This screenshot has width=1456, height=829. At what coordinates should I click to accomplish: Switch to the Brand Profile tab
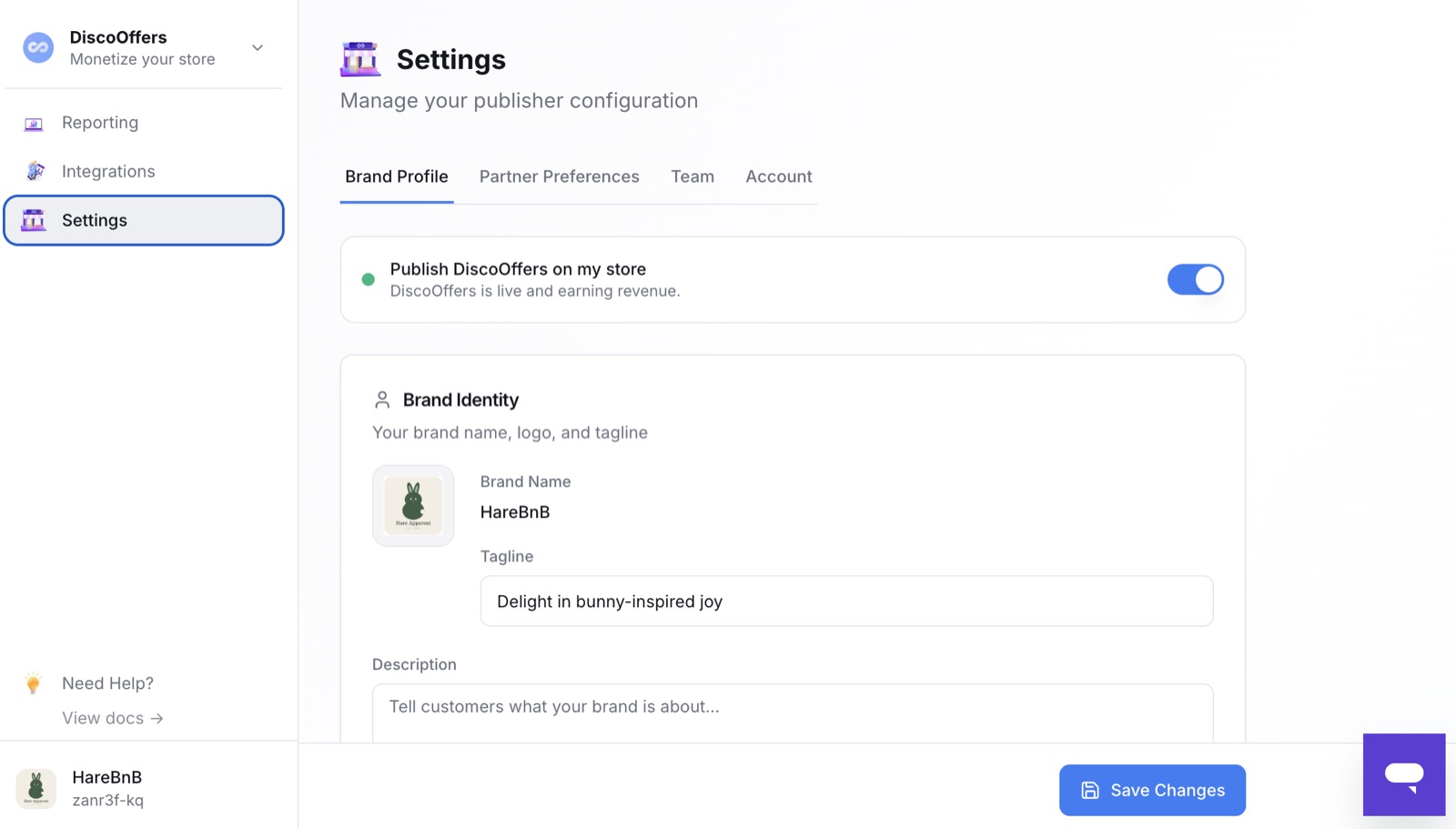tap(397, 177)
